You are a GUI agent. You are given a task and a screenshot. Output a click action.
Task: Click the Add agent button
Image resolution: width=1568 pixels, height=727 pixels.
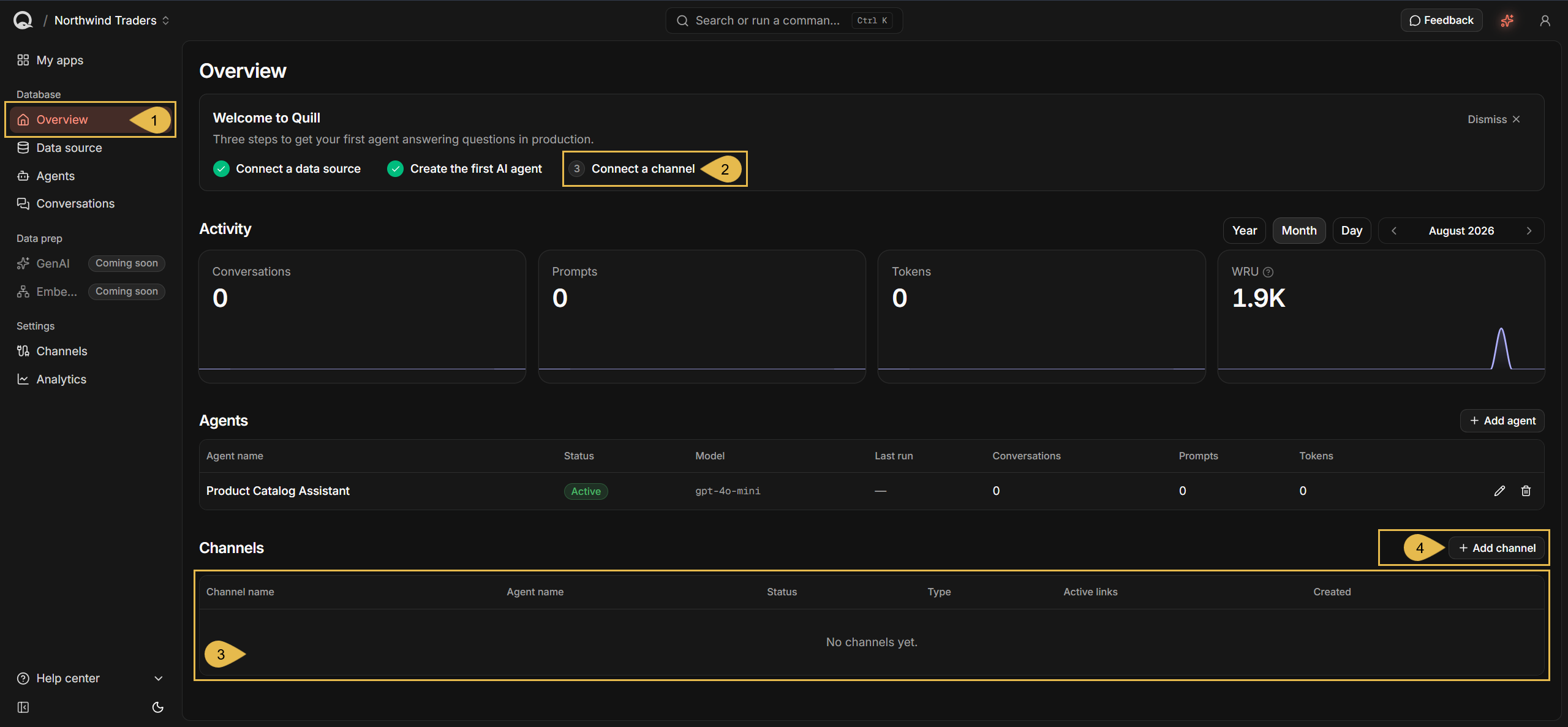(x=1502, y=421)
